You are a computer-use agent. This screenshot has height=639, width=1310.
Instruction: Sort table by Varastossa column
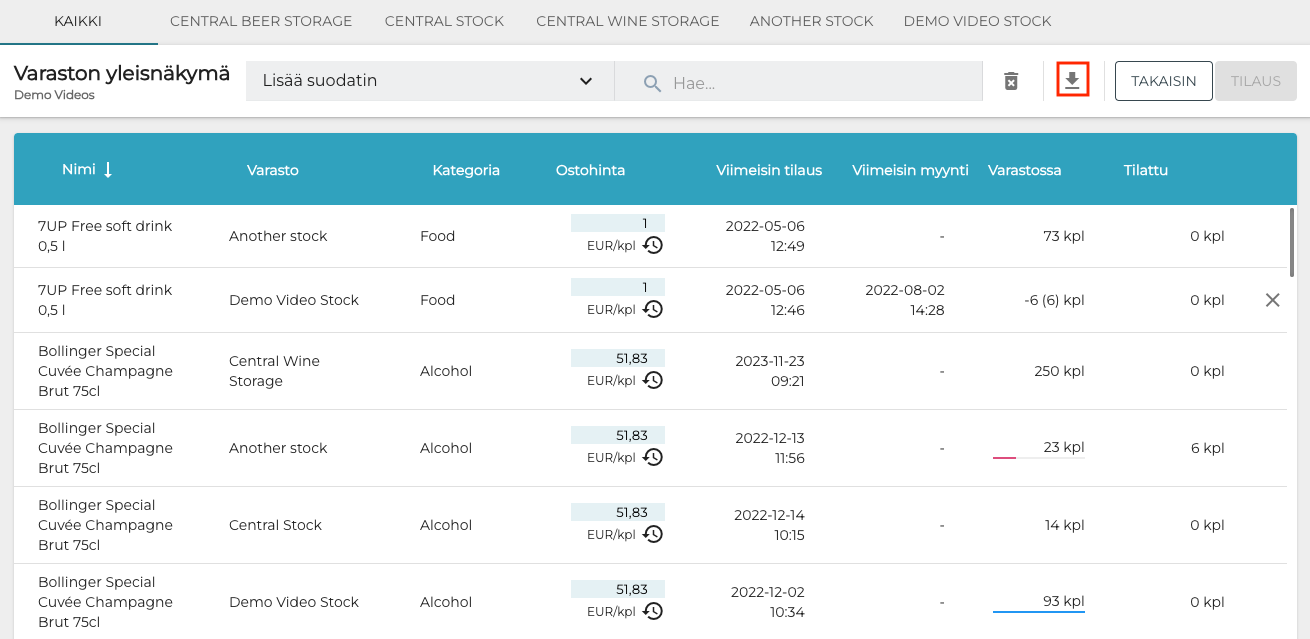click(1024, 170)
